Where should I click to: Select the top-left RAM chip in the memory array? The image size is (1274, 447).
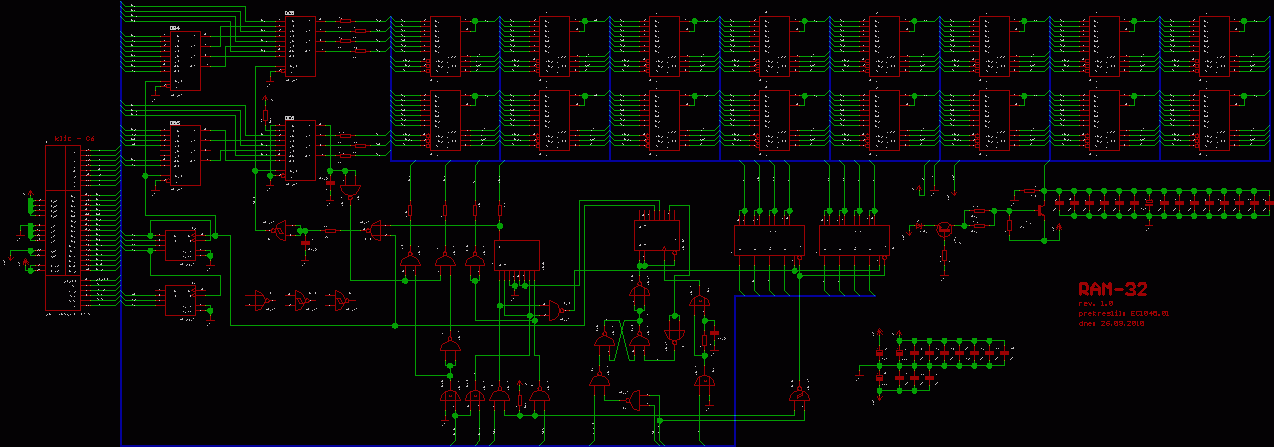pos(445,45)
